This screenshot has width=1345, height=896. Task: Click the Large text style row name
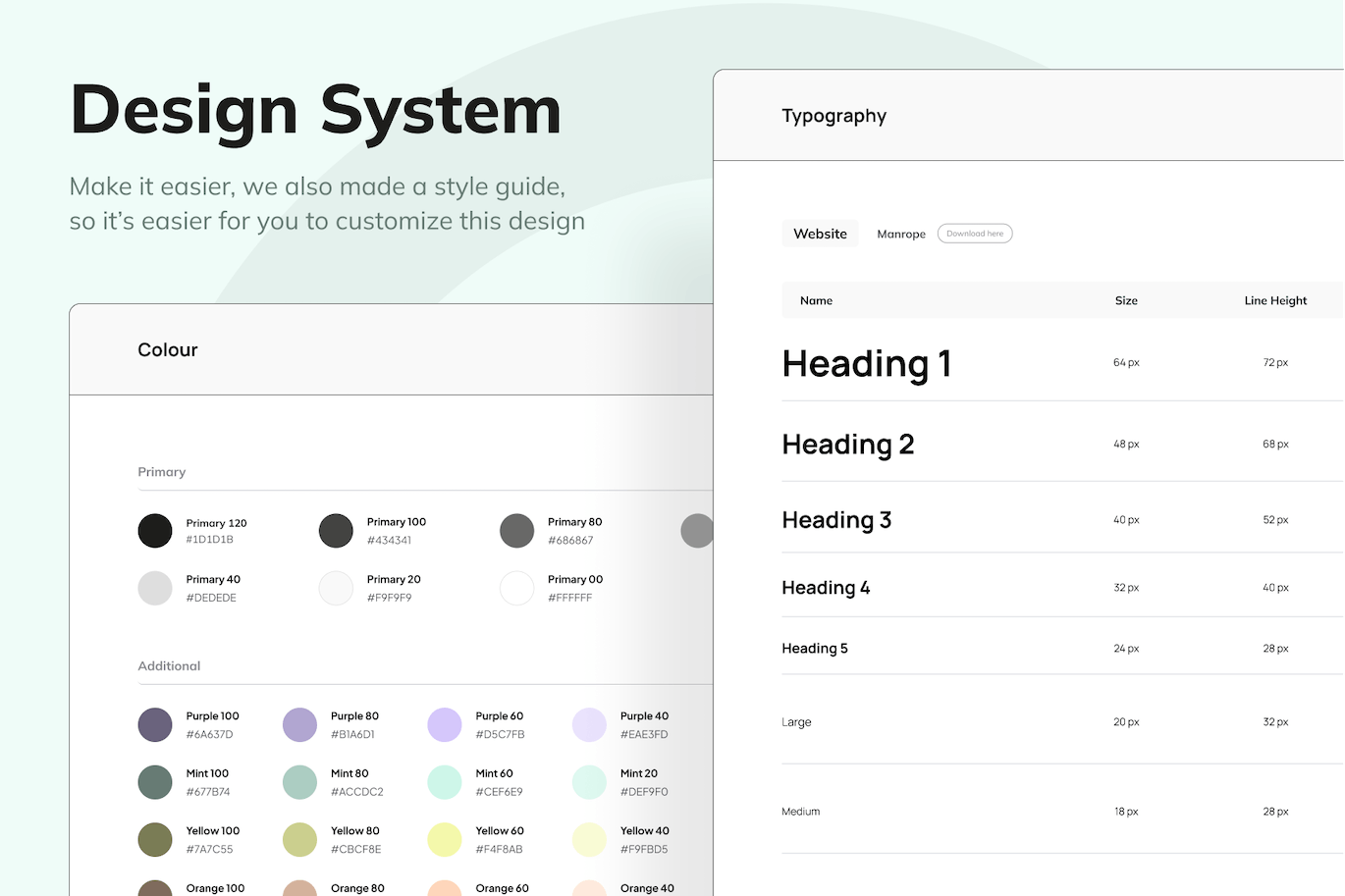pos(796,722)
